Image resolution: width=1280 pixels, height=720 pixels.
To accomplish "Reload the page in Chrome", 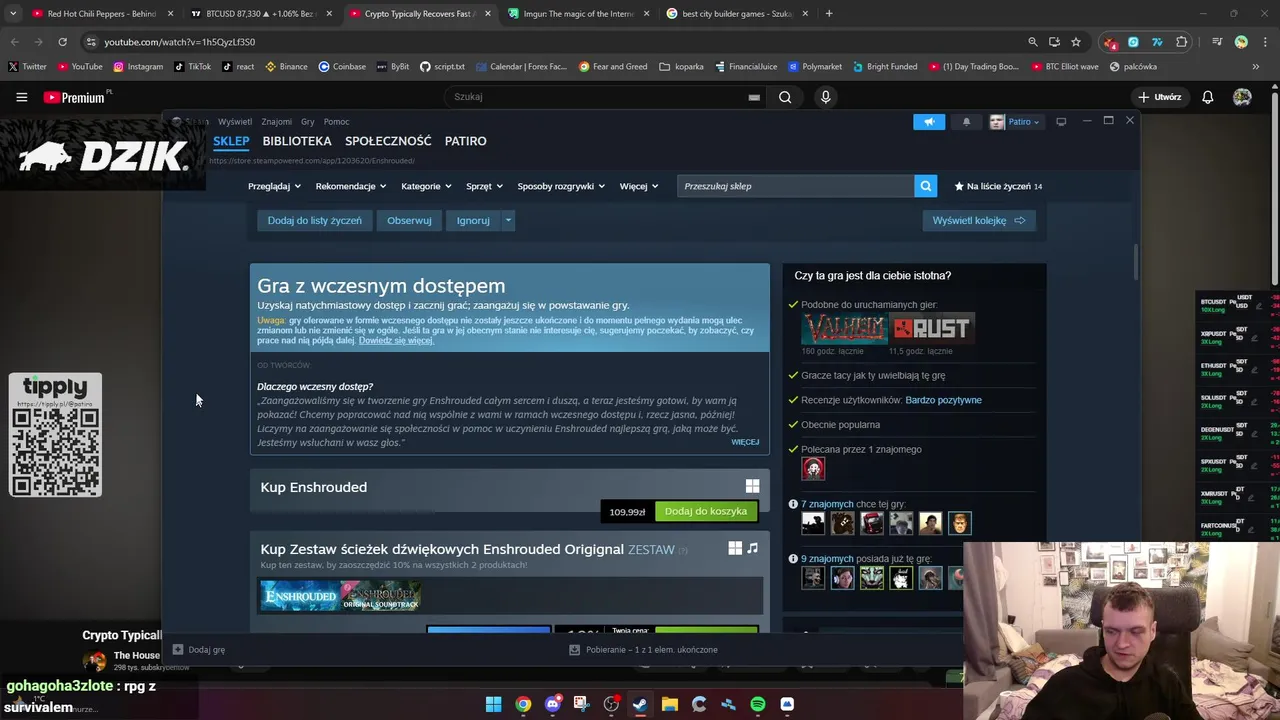I will [62, 42].
